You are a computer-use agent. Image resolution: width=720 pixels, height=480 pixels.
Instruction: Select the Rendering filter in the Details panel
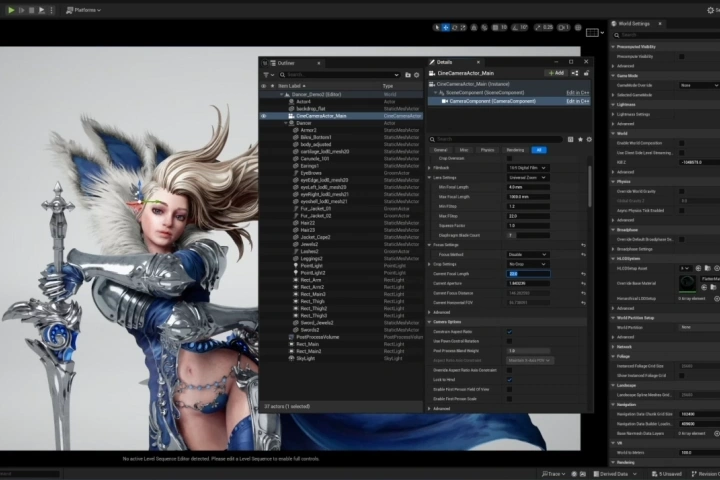[x=515, y=150]
